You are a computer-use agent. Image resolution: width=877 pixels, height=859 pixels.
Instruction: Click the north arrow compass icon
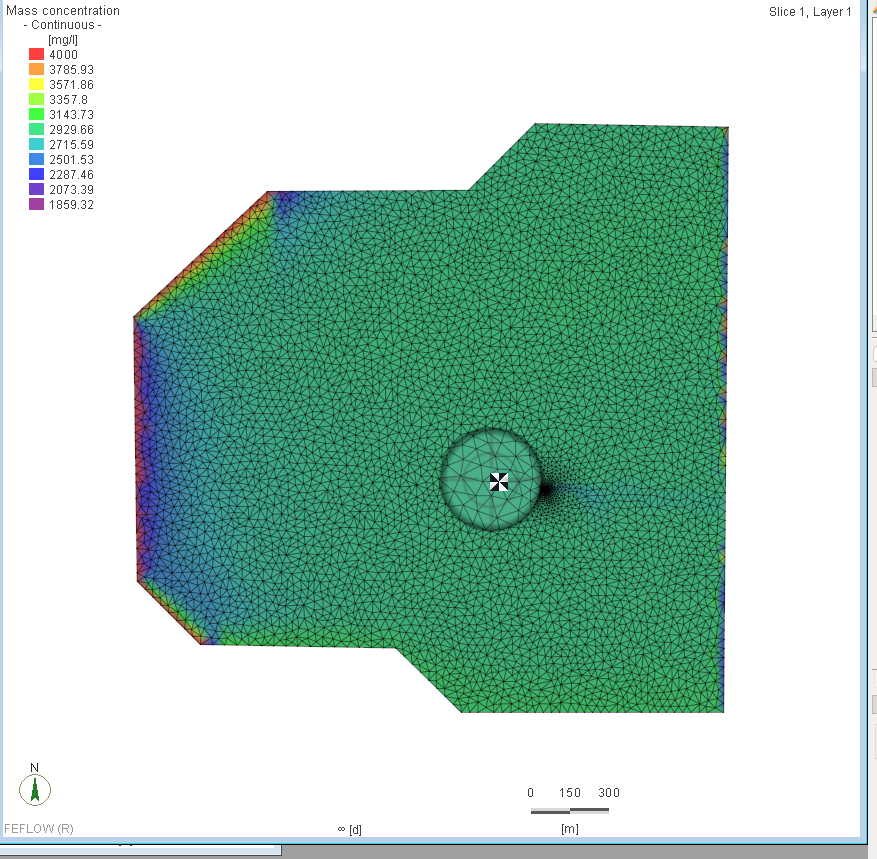click(x=35, y=789)
